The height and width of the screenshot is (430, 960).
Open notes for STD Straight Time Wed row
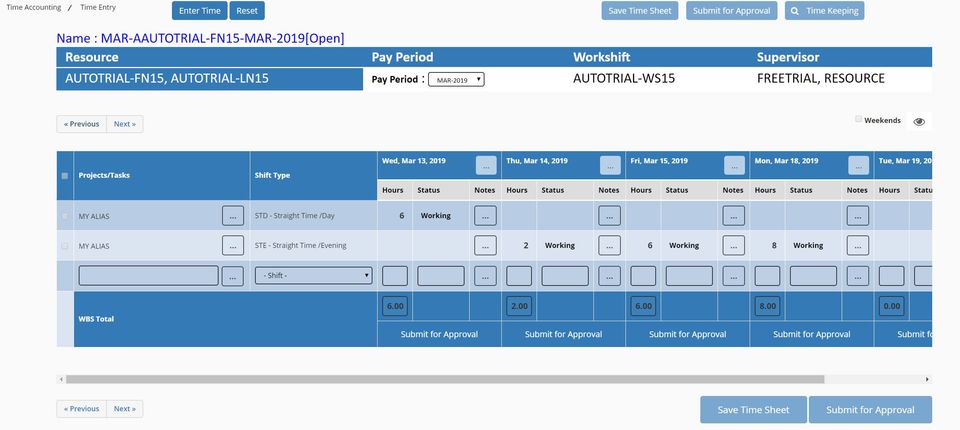(x=485, y=216)
